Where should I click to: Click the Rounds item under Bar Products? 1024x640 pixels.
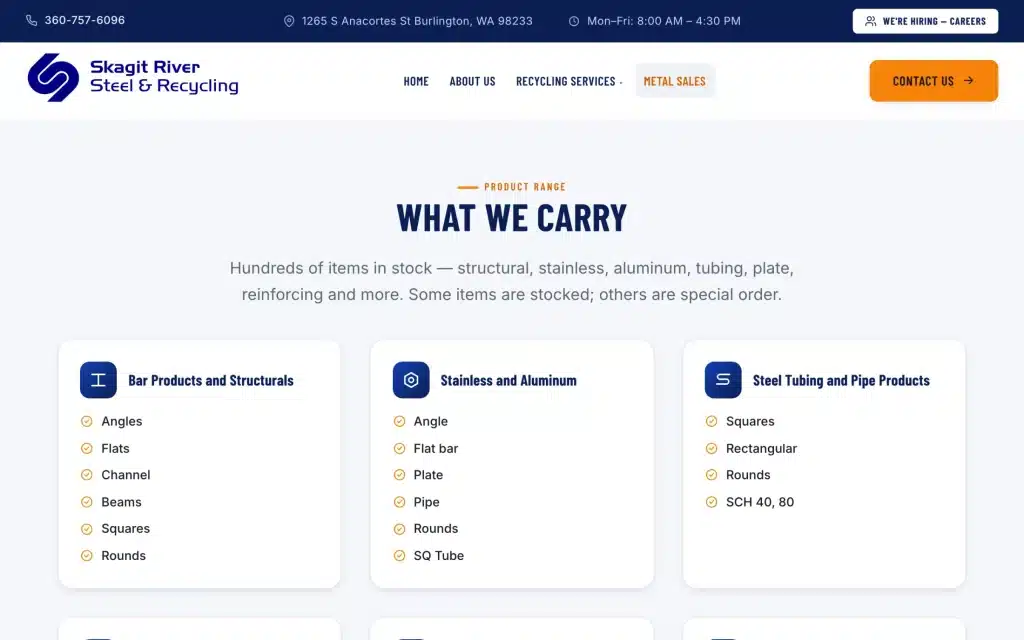point(123,555)
